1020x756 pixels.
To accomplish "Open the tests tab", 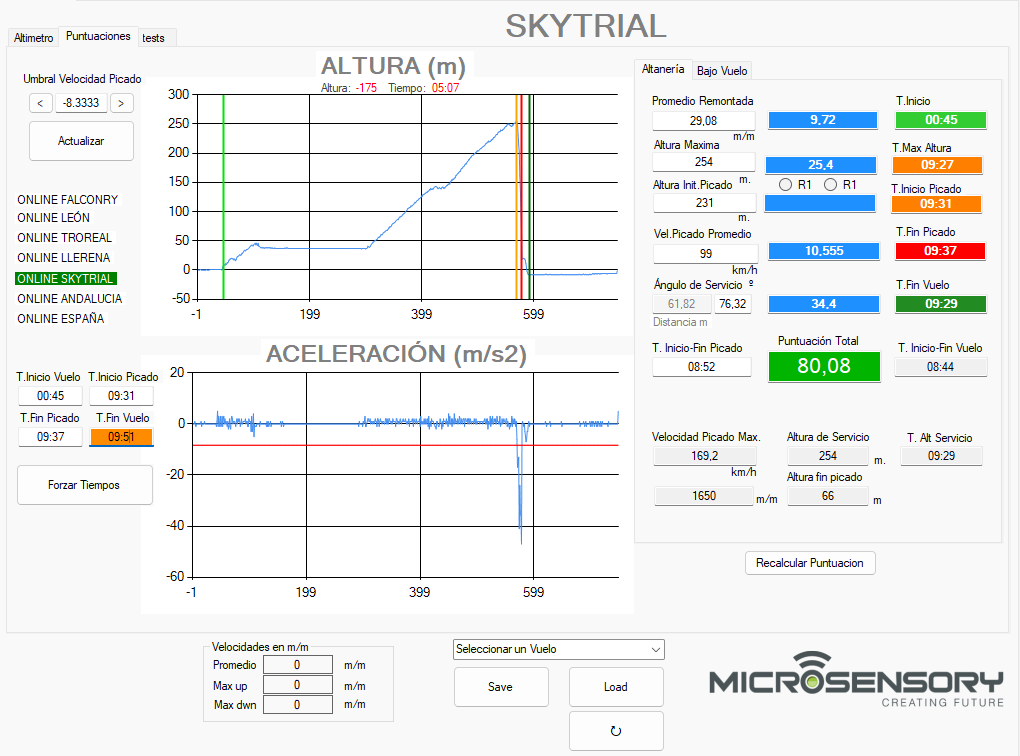I will click(154, 38).
